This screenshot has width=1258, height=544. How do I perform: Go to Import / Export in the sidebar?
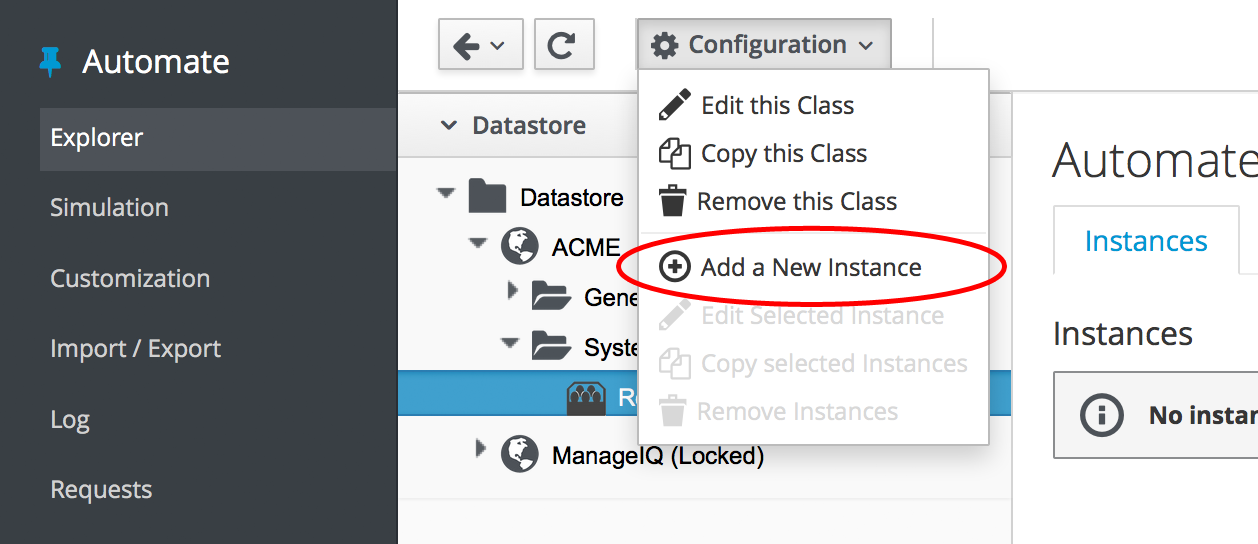point(135,349)
